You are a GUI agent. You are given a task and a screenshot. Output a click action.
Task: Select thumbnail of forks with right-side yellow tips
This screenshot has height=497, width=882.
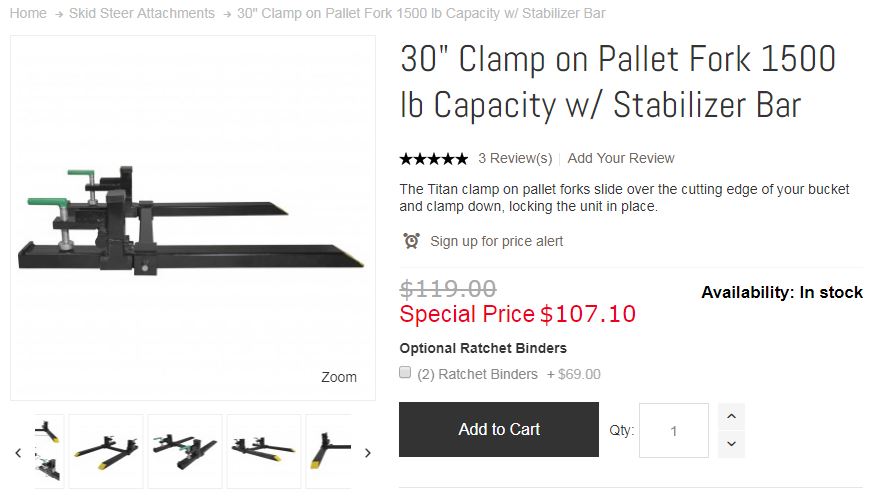264,451
